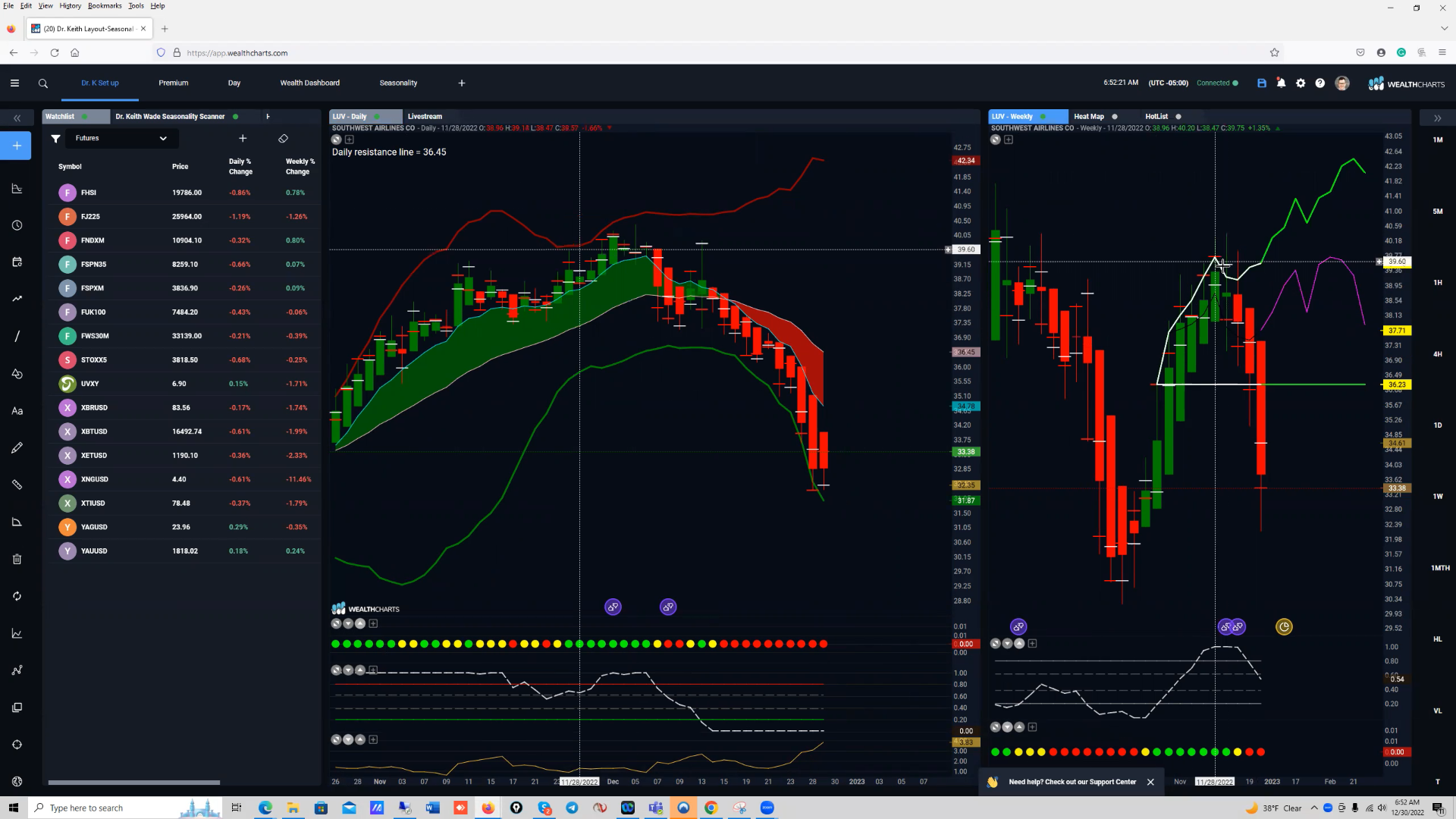Move weekly oscillator panel down arrow
The image size is (1456, 819).
click(1008, 644)
